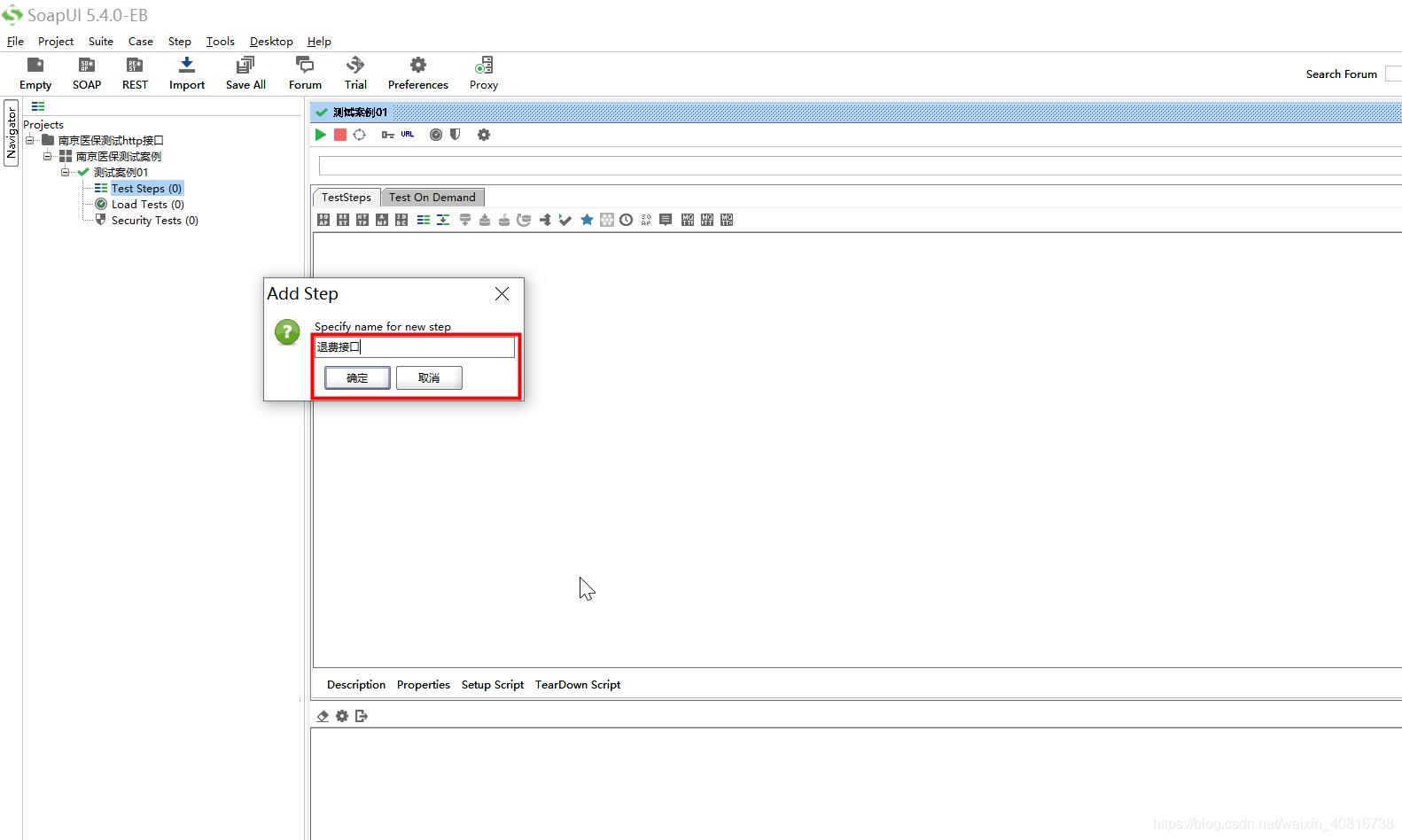Screen dimensions: 1402x840
Task: Add a JDBC request test step
Action: pyautogui.click(x=401, y=220)
